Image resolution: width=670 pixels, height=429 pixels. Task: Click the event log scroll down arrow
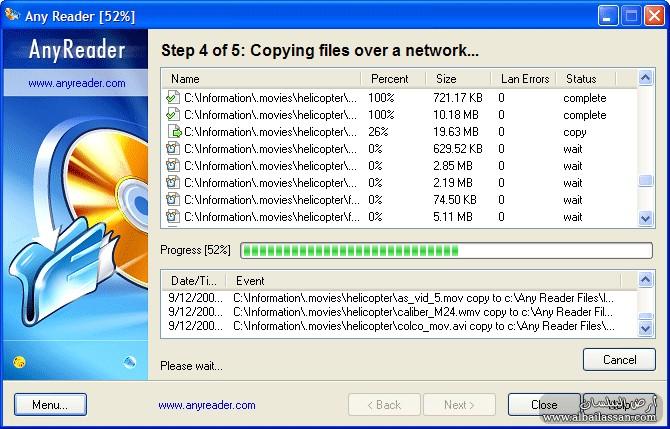click(645, 329)
